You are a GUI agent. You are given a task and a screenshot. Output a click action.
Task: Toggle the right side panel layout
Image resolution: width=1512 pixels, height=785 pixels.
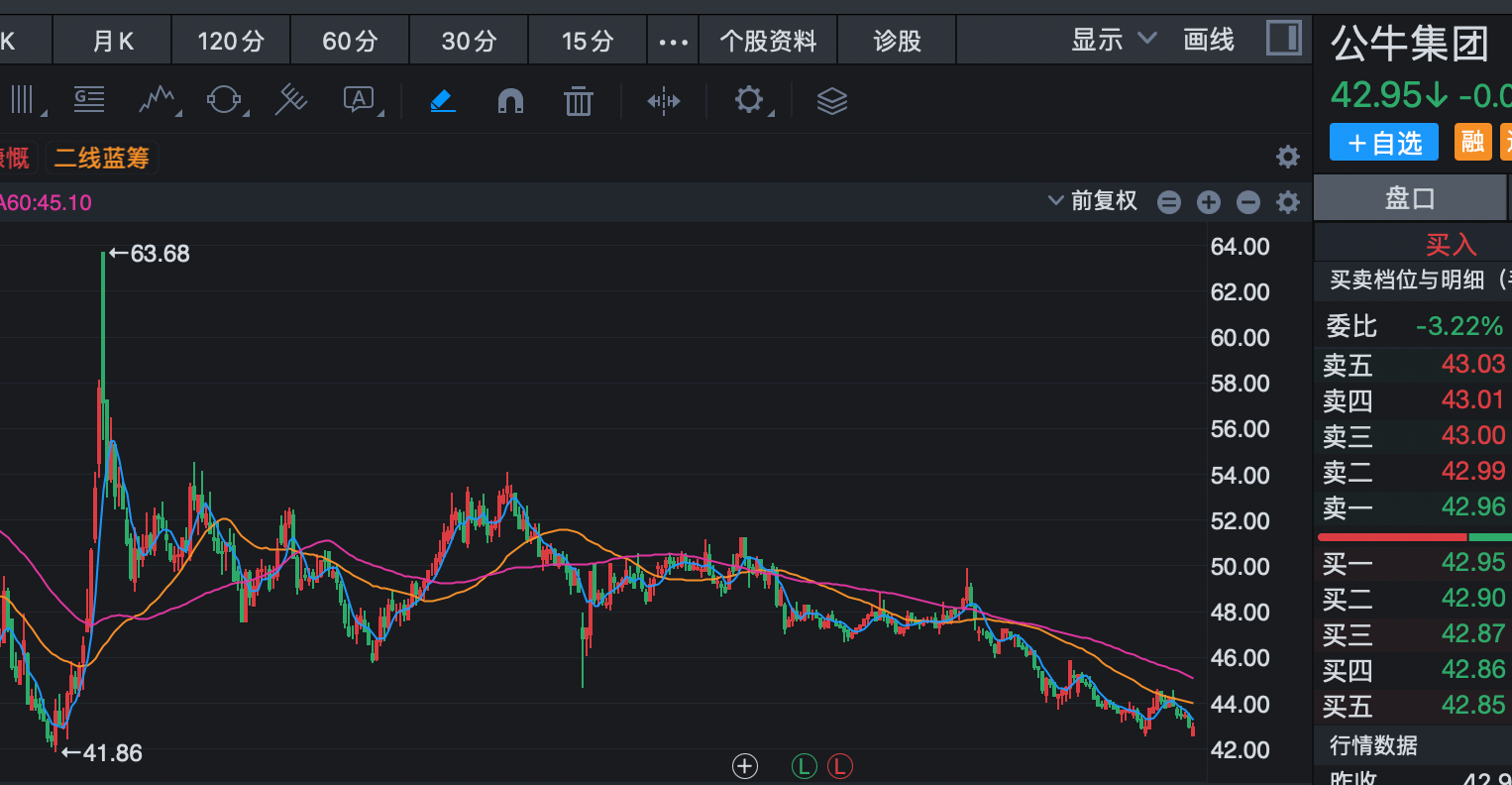tap(1284, 40)
